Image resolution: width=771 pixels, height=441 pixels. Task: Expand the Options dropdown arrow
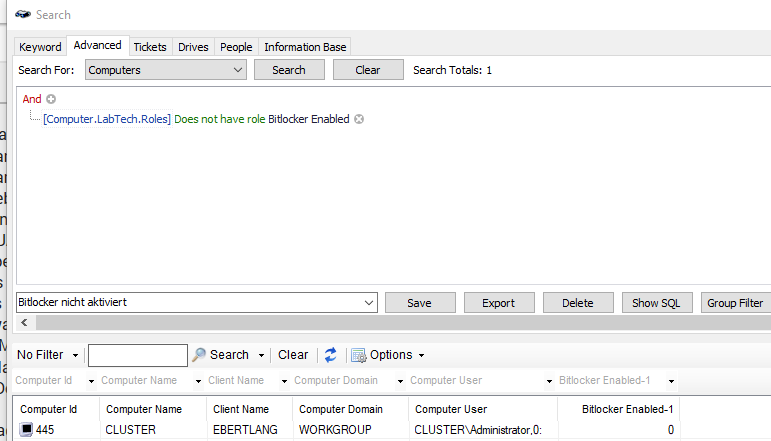(421, 355)
